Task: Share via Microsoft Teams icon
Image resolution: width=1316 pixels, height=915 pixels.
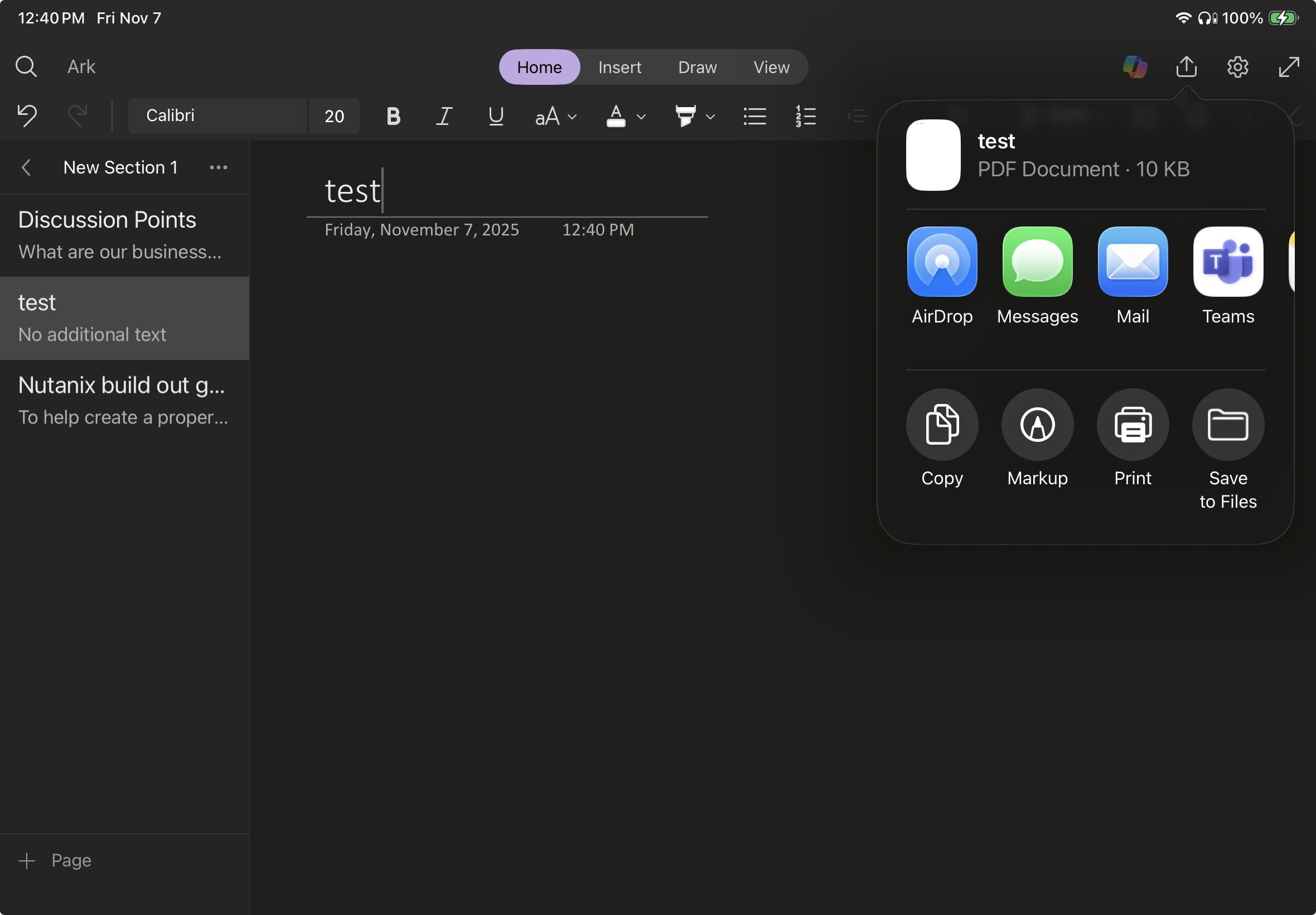Action: (1228, 262)
